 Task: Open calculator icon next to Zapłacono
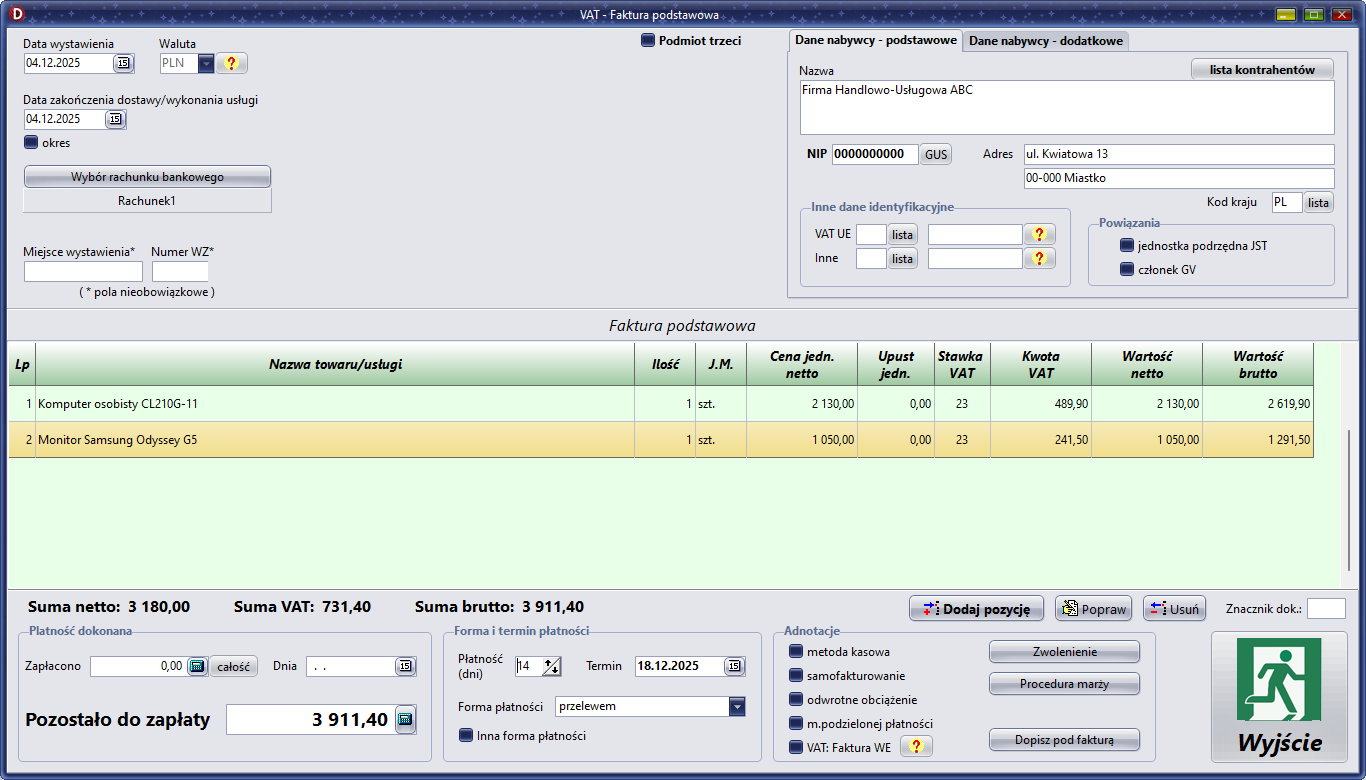tap(197, 666)
